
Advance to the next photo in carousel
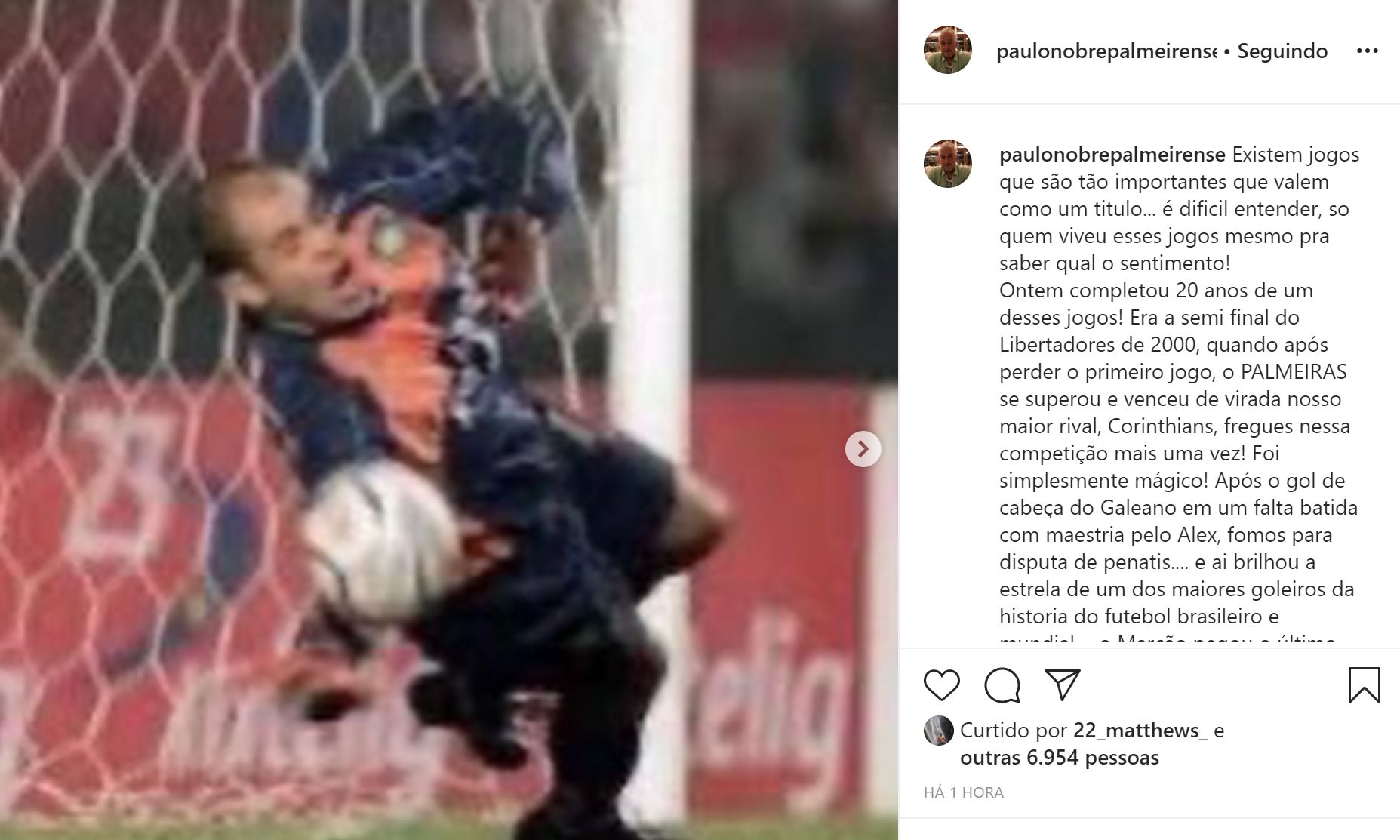point(863,449)
